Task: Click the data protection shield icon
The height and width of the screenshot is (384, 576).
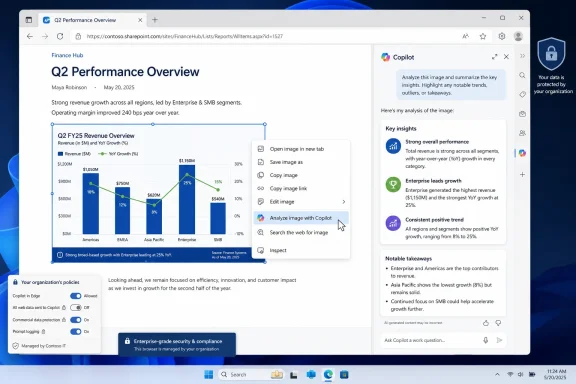Action: click(551, 54)
